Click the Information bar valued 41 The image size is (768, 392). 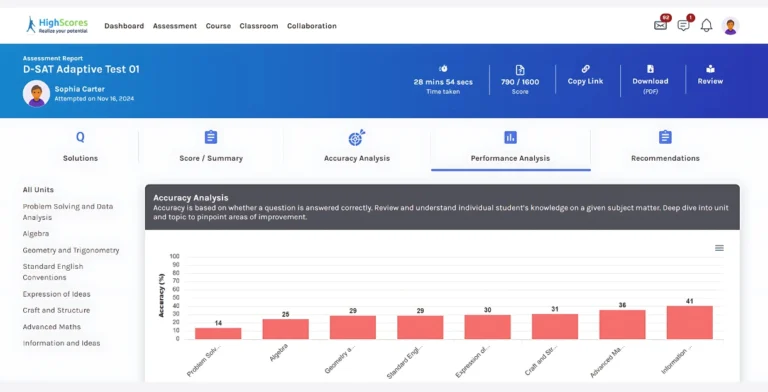point(690,322)
